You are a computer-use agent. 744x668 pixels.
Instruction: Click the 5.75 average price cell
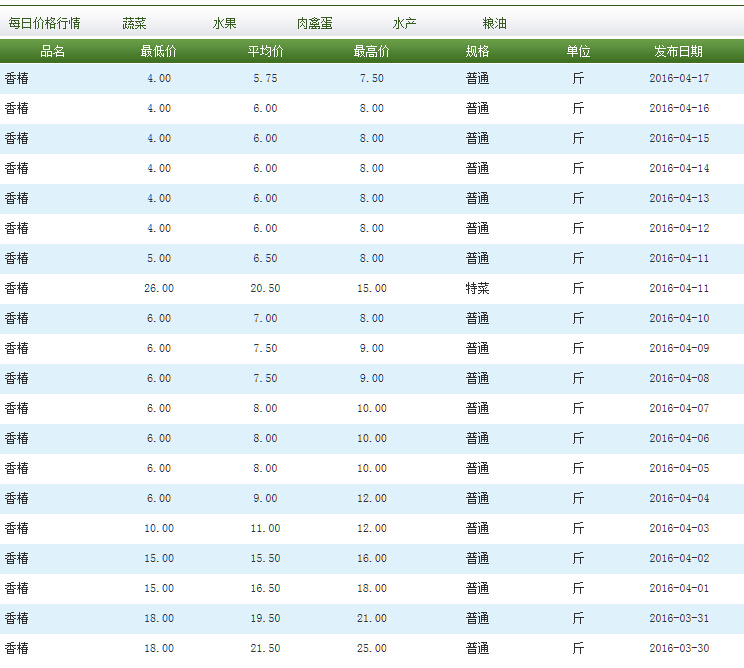(x=265, y=78)
